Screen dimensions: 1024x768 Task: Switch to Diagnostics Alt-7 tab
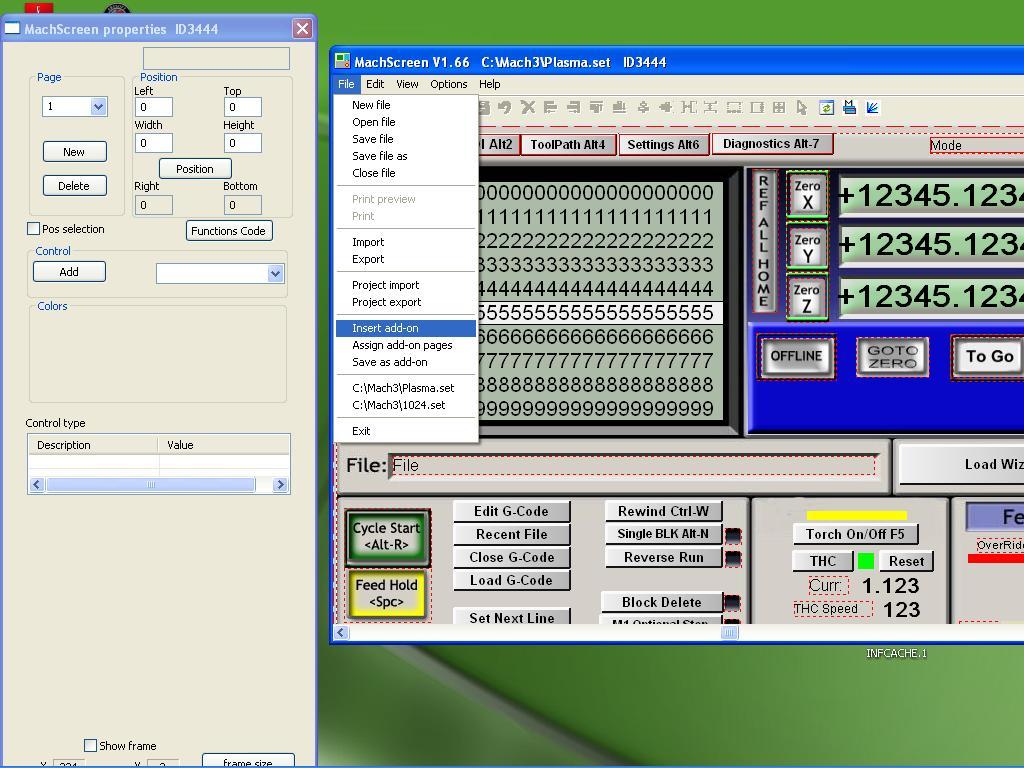click(x=771, y=144)
